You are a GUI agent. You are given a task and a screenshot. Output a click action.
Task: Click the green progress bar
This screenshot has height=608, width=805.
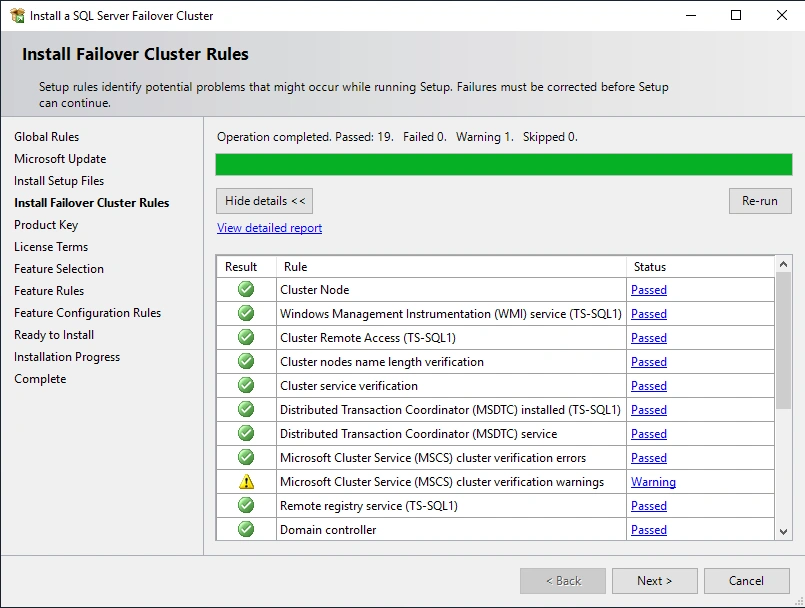coord(504,164)
